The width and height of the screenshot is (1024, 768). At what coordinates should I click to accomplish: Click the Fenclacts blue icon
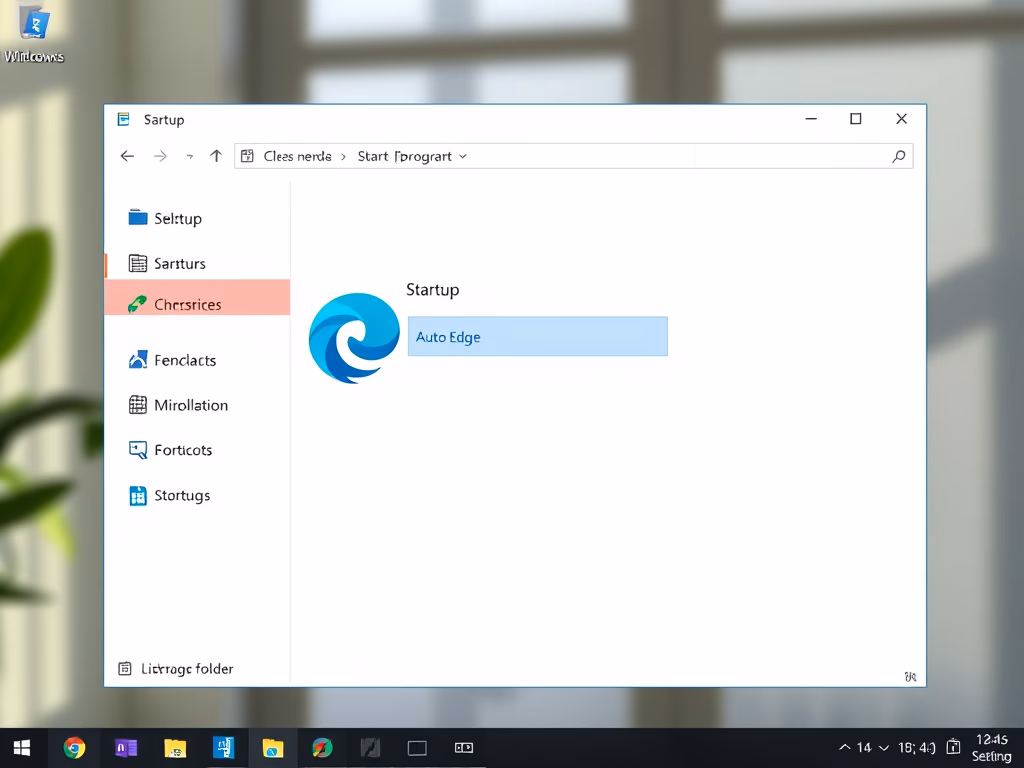pyautogui.click(x=138, y=360)
